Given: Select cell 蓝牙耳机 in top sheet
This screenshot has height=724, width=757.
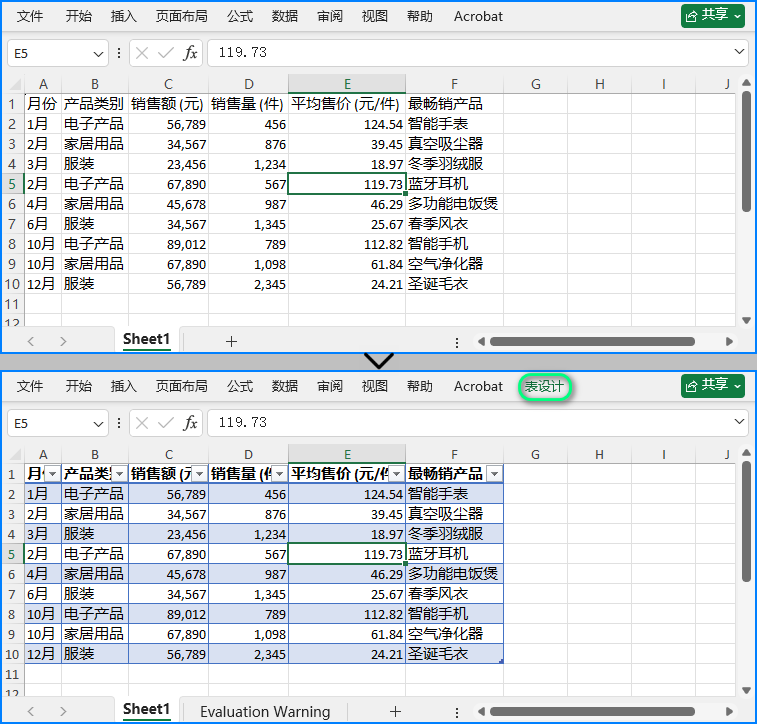Looking at the screenshot, I should tap(454, 184).
